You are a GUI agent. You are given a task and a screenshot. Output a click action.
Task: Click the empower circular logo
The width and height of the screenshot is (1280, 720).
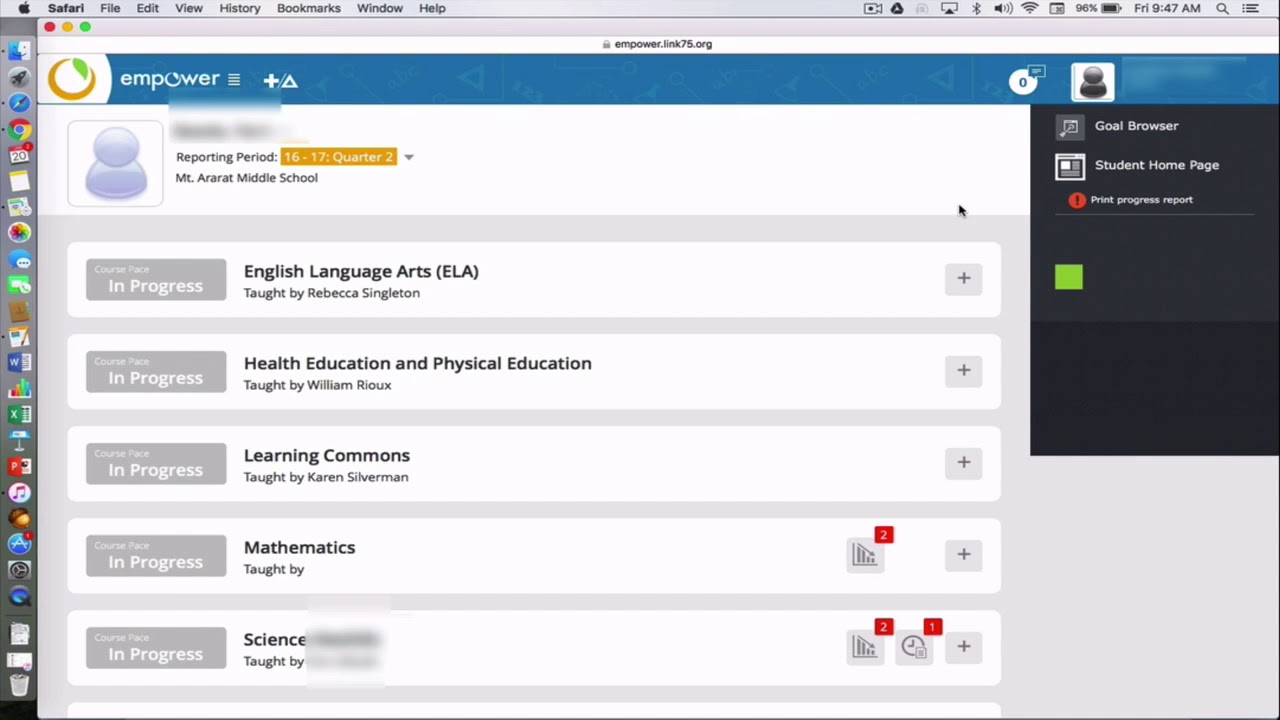(x=73, y=79)
